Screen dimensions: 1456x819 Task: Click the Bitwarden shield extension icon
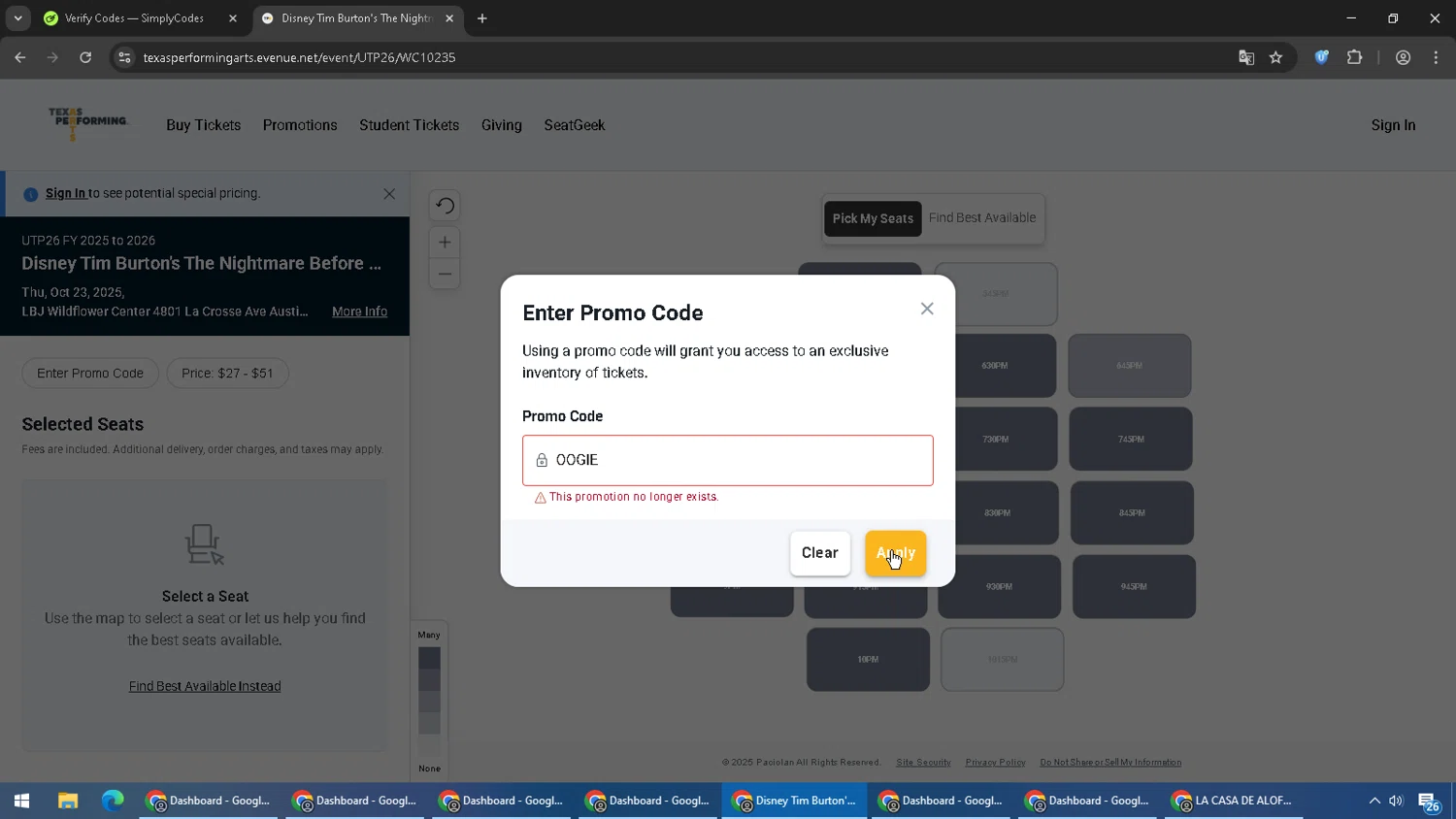click(x=1321, y=57)
